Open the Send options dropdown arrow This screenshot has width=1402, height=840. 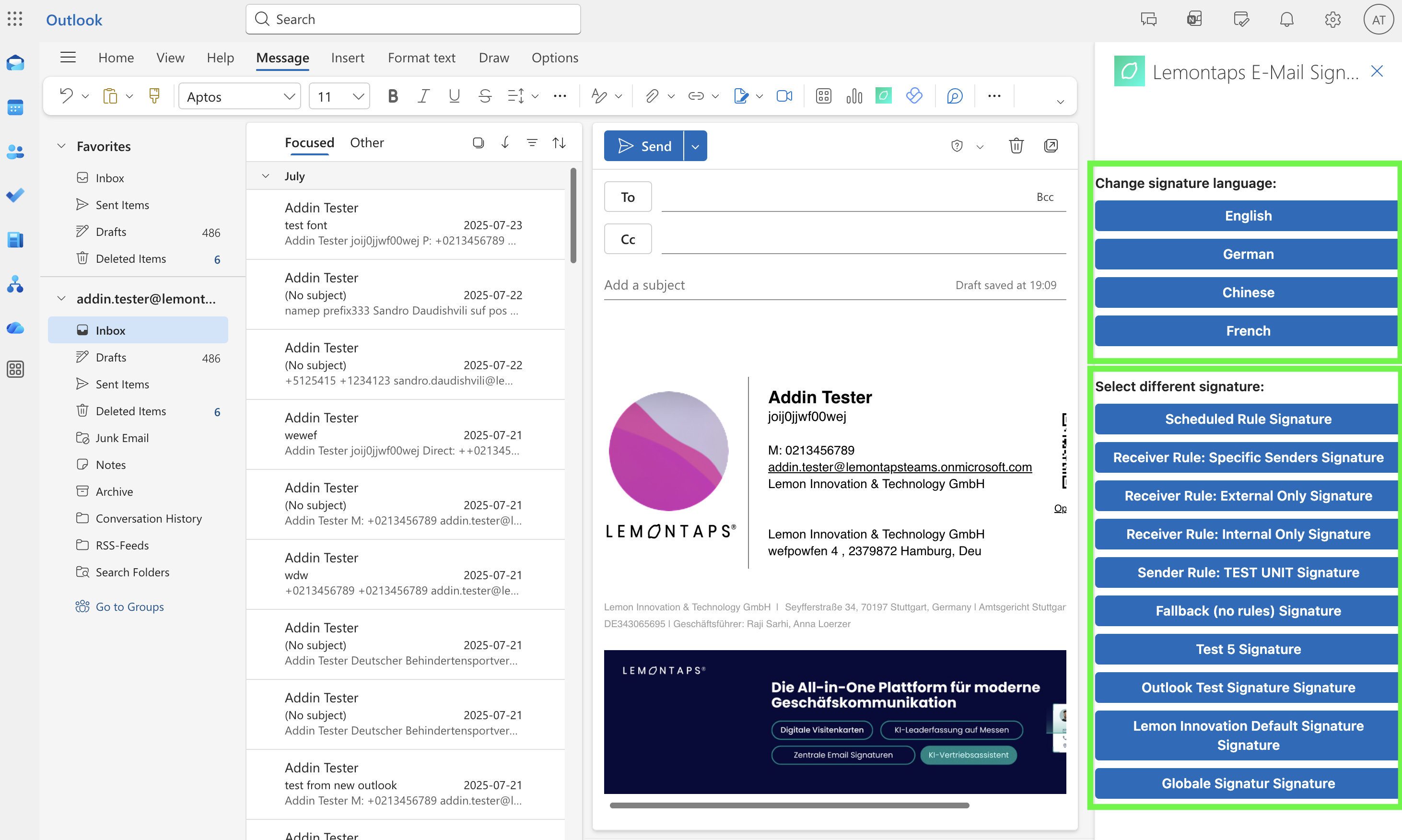point(695,147)
